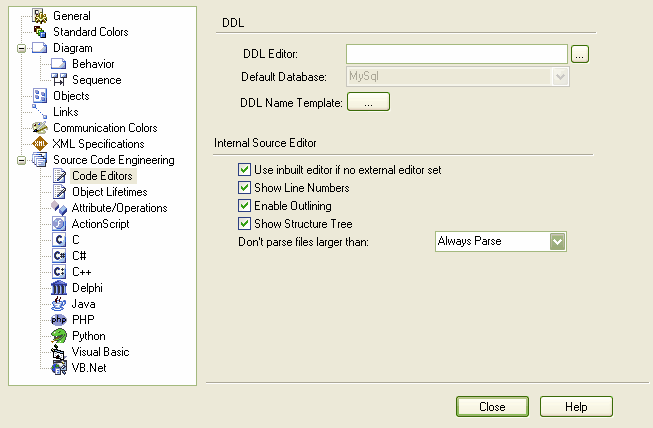Click the Help button
This screenshot has height=428, width=653.
576,407
